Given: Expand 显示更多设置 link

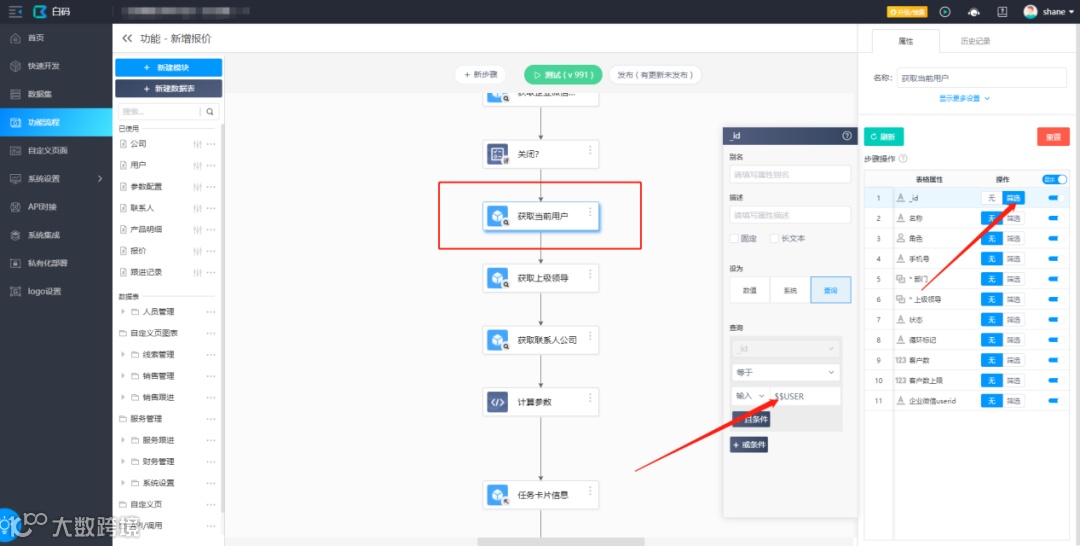Looking at the screenshot, I should (964, 98).
